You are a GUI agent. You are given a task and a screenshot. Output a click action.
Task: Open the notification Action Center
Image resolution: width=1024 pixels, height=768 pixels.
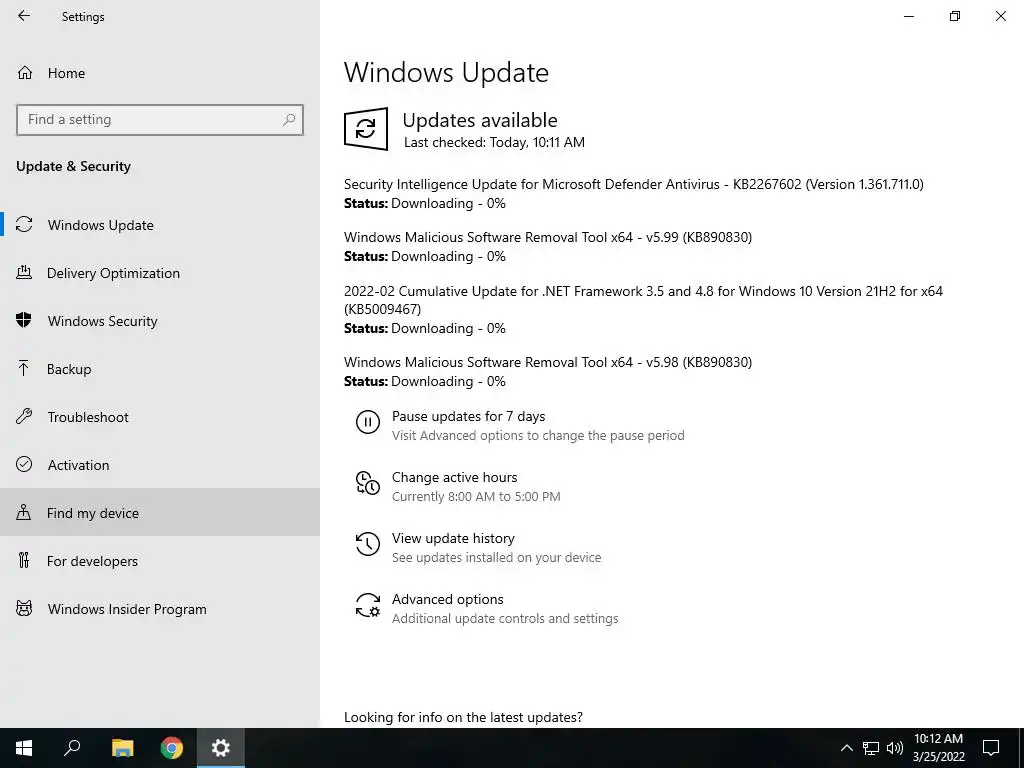point(991,748)
